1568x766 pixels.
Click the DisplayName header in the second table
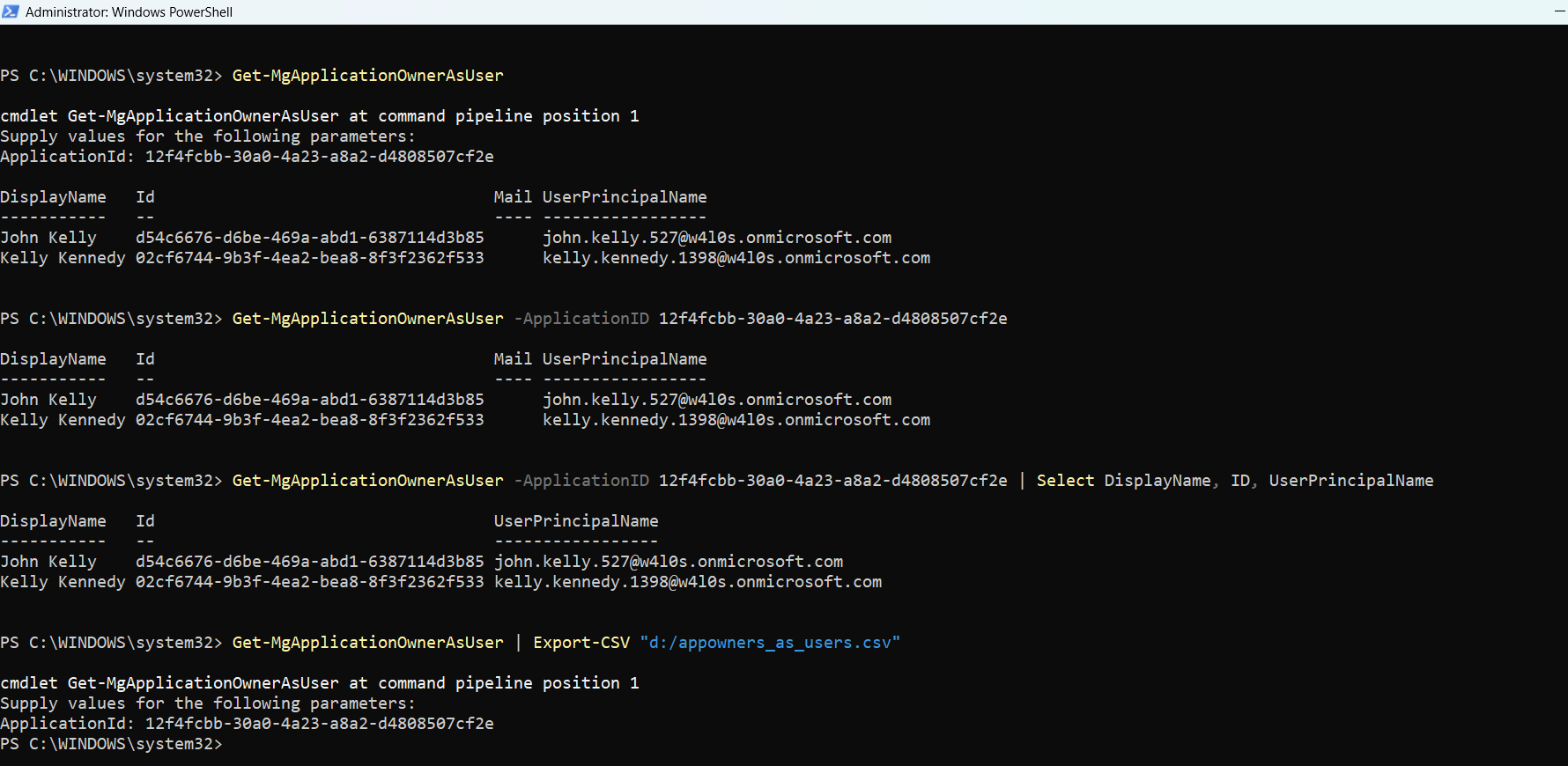tap(53, 359)
